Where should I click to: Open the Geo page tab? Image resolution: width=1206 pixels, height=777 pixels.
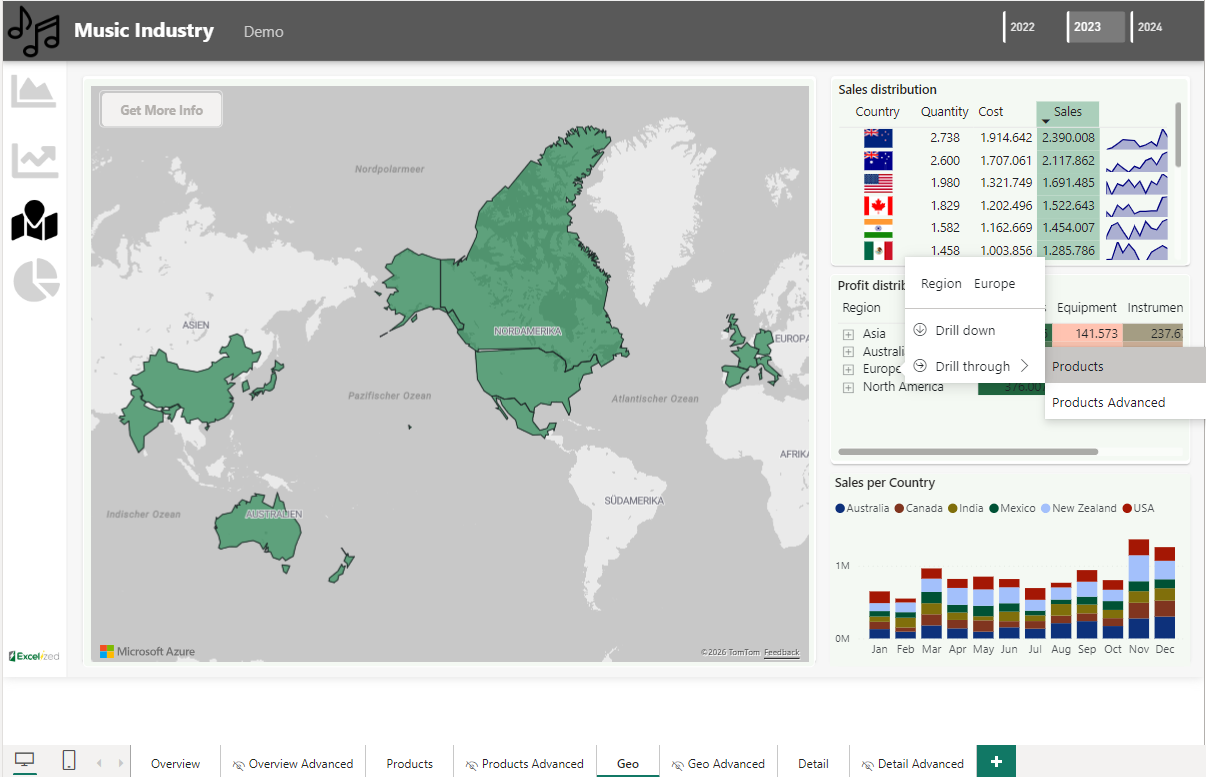pos(628,763)
